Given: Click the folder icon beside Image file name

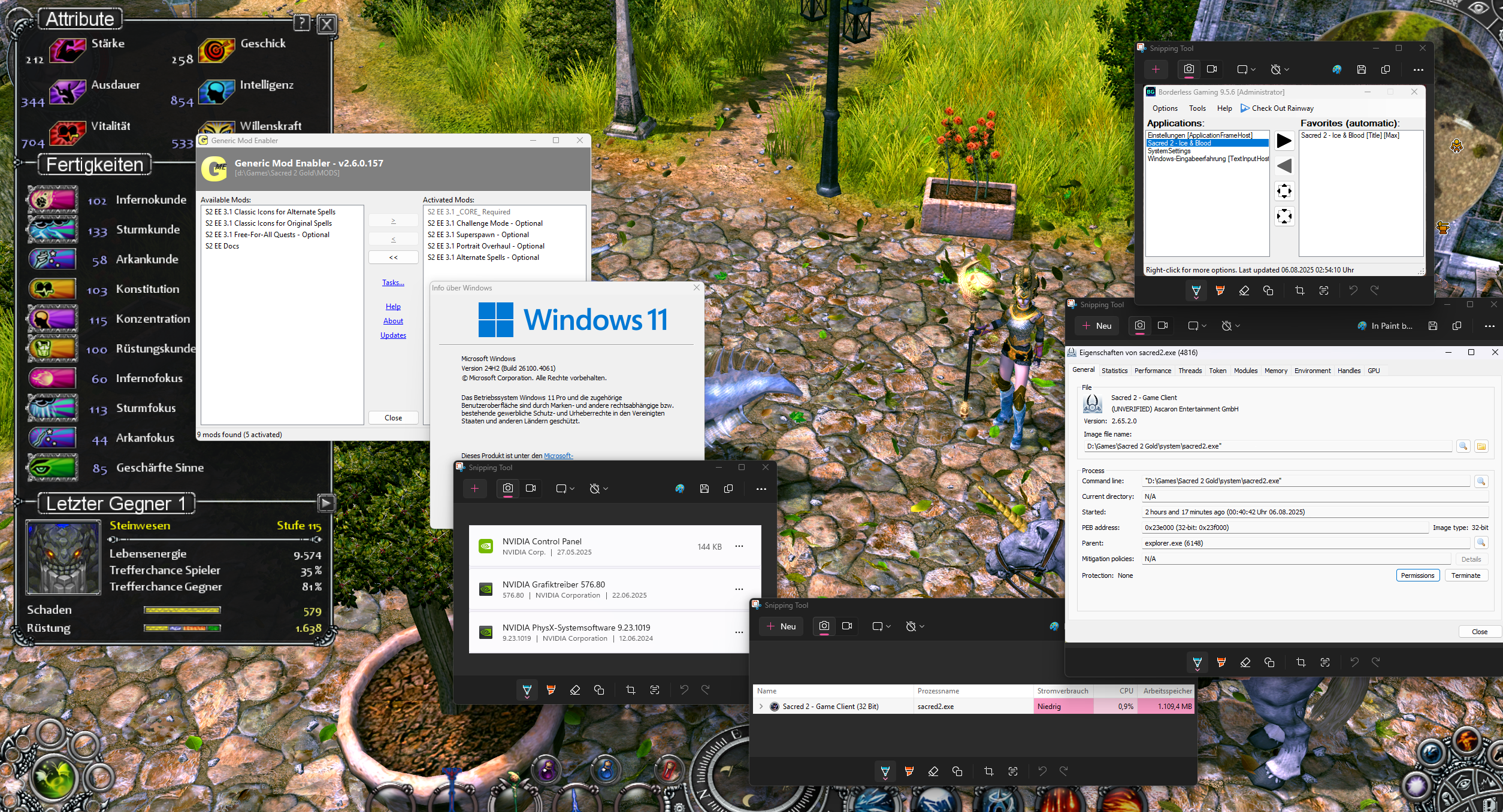Looking at the screenshot, I should (1481, 446).
